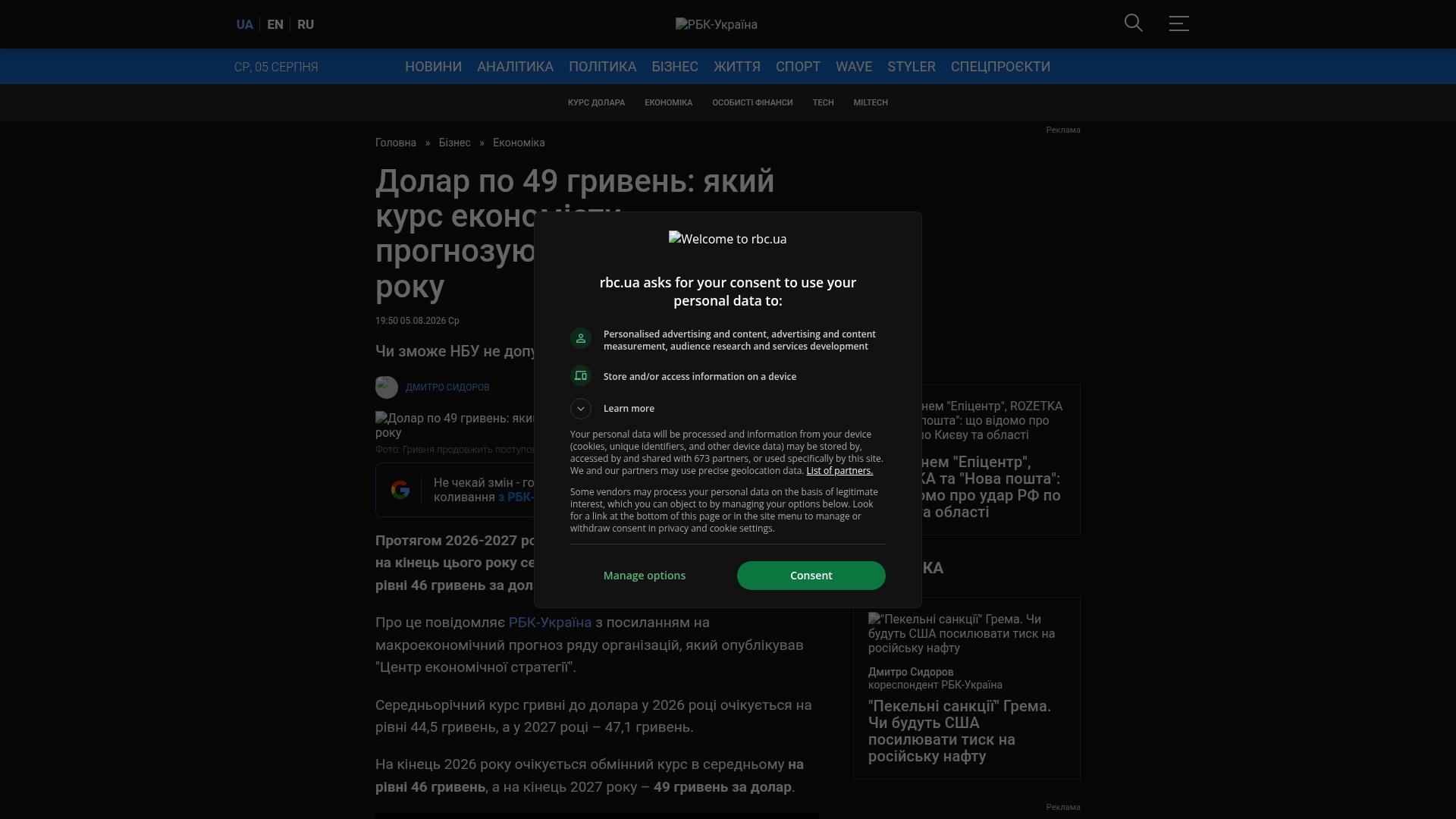This screenshot has height=819, width=1456.
Task: Click author avatar of Дмитро Сидоров
Action: click(387, 388)
